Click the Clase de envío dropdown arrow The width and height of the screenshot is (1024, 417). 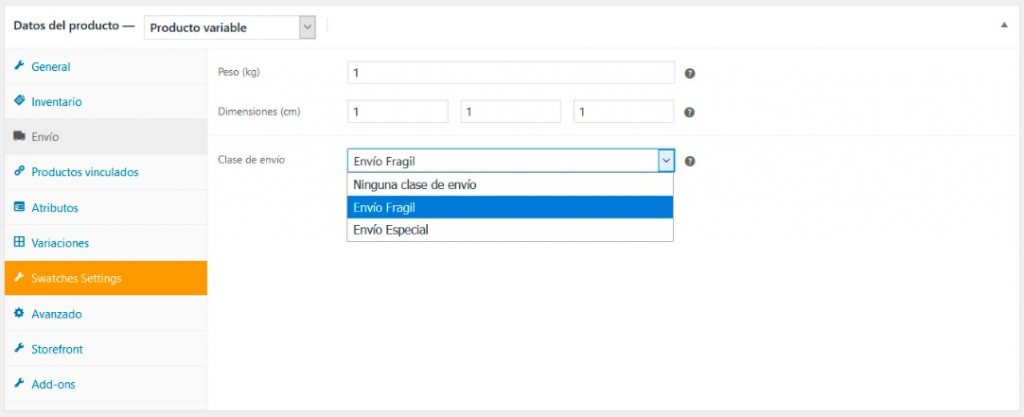point(665,161)
